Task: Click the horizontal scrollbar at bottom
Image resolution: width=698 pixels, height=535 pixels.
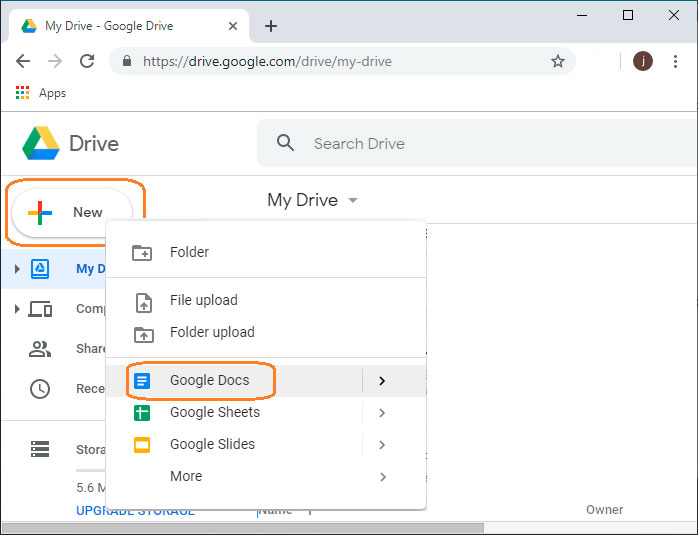Action: 243,528
